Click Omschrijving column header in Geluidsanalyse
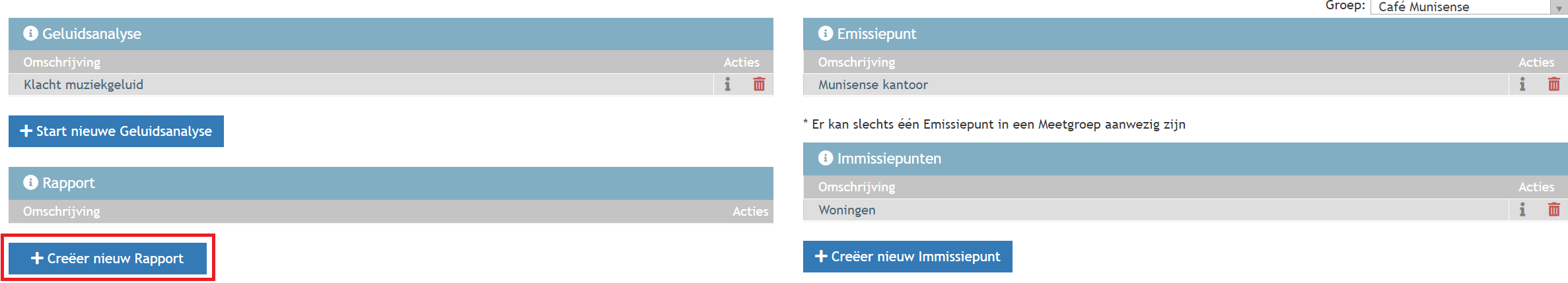The width and height of the screenshot is (1568, 283). click(62, 62)
